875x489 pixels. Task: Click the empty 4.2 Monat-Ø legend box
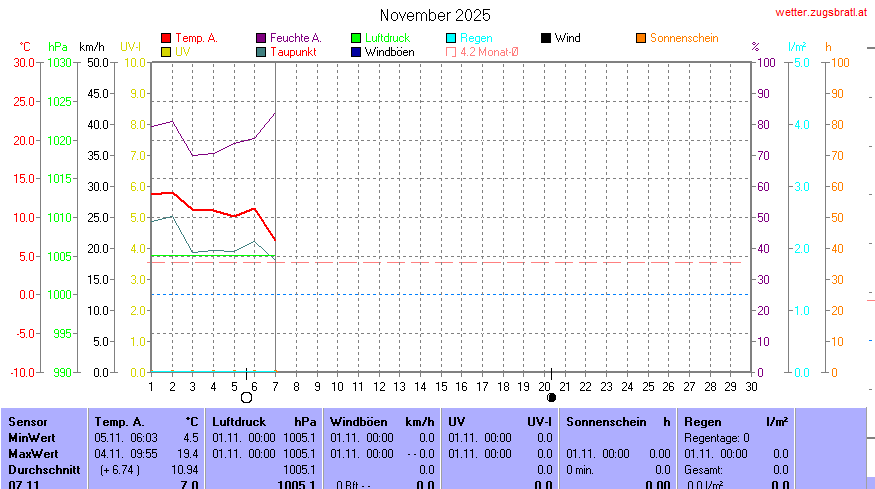click(x=451, y=51)
